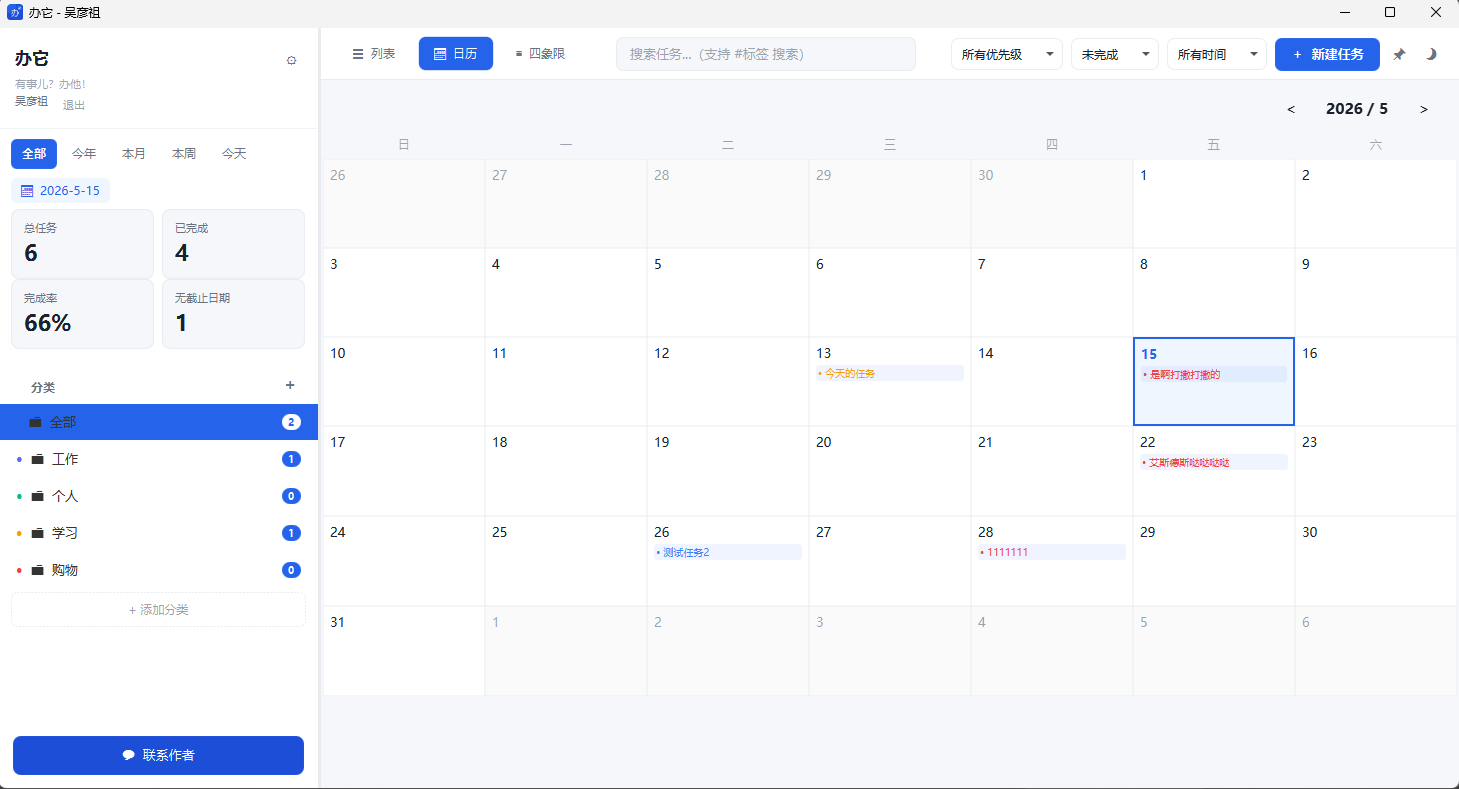The height and width of the screenshot is (789, 1459).
Task: Open the 所有时间 time dropdown
Action: pyautogui.click(x=1217, y=54)
